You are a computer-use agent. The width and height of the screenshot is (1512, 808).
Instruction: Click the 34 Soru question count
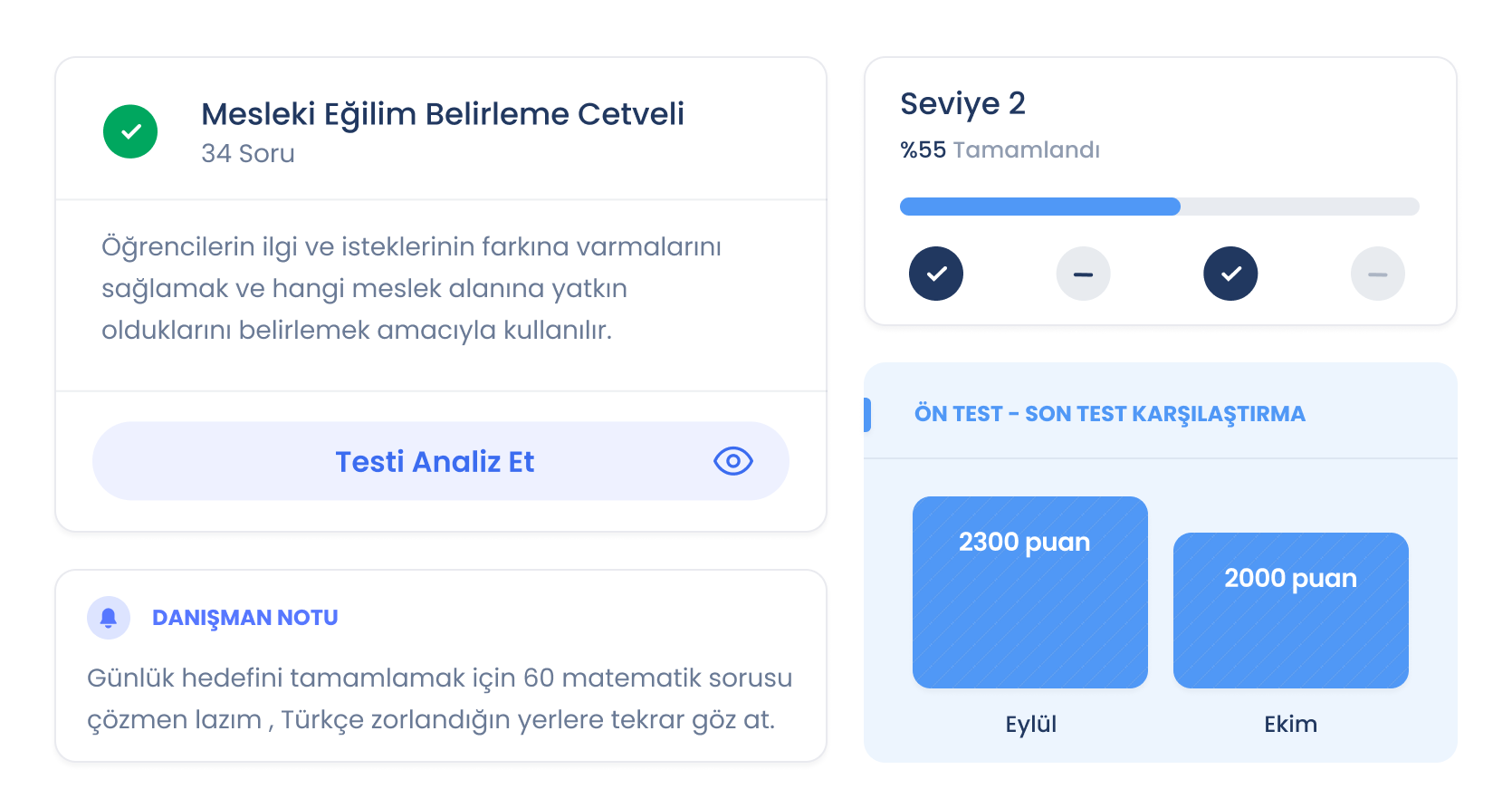[x=248, y=154]
